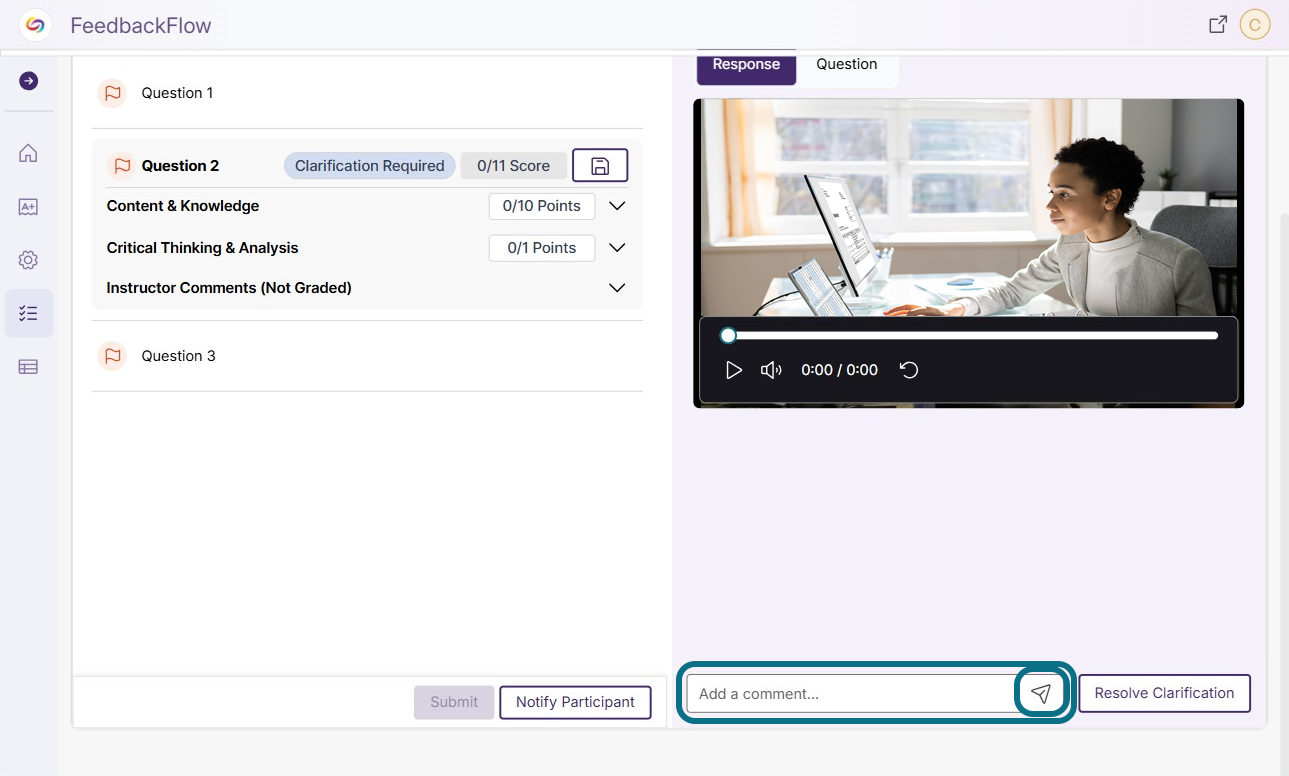Click the flag icon for Question 2
The image size is (1289, 776).
click(122, 166)
